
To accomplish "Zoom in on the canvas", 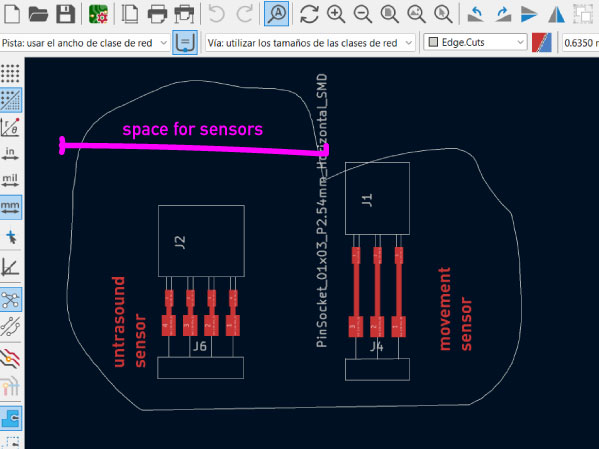I will click(336, 13).
